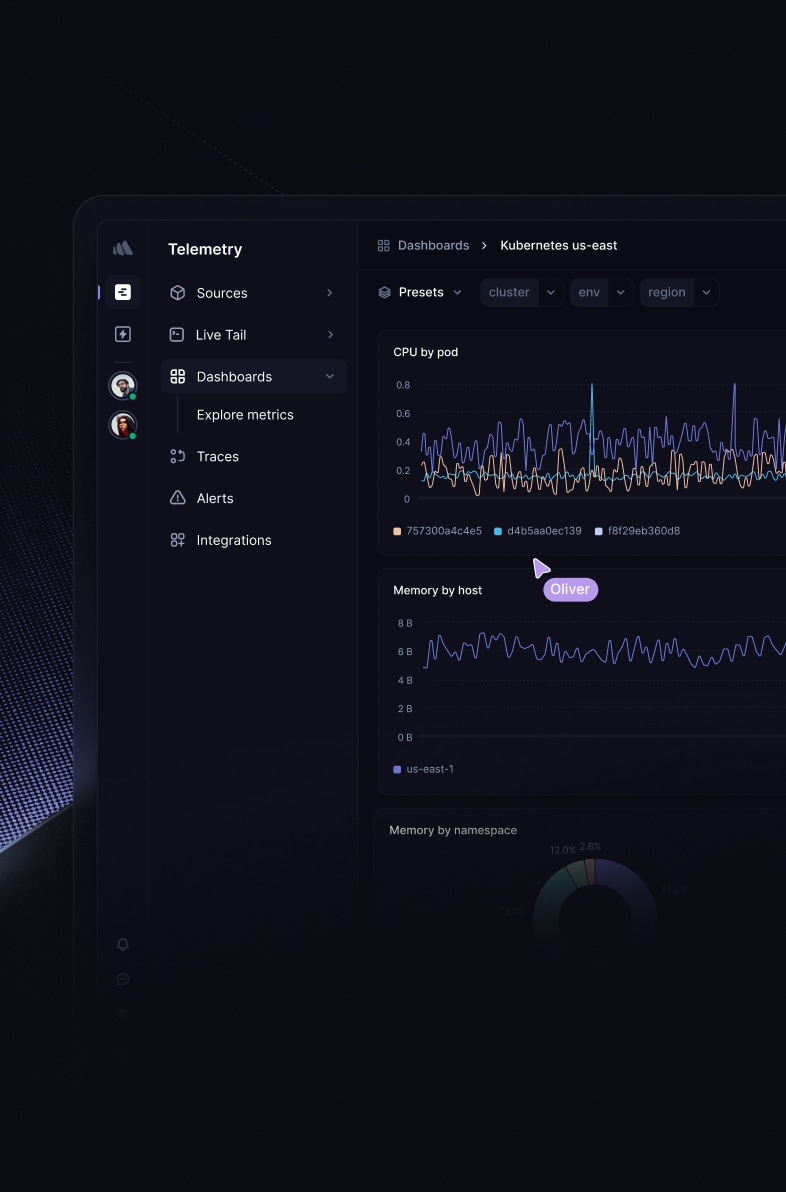This screenshot has height=1192, width=786.
Task: Click the Memory by namespace donut chart
Action: tap(595, 905)
